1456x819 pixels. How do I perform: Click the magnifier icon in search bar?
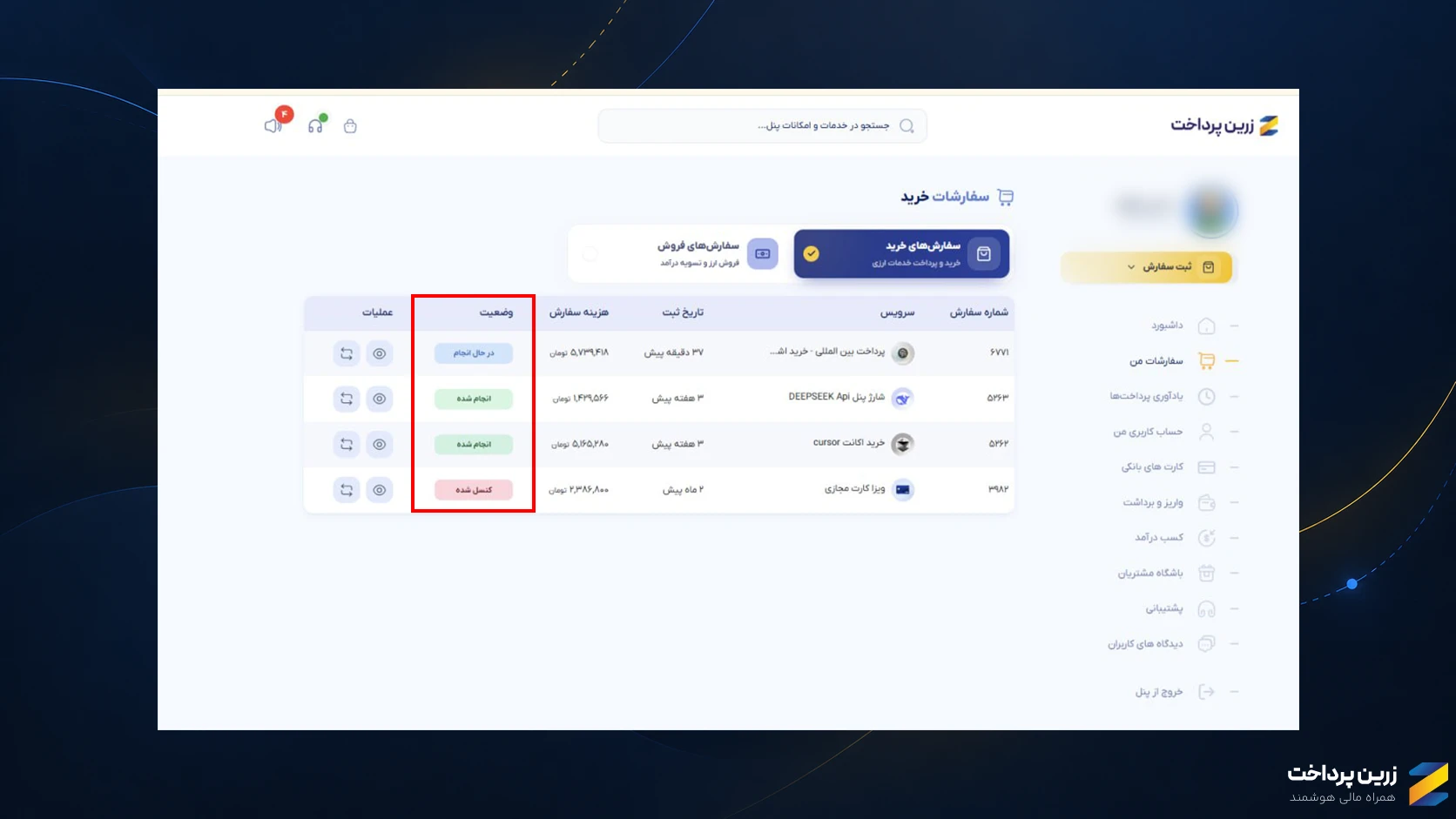tap(907, 126)
